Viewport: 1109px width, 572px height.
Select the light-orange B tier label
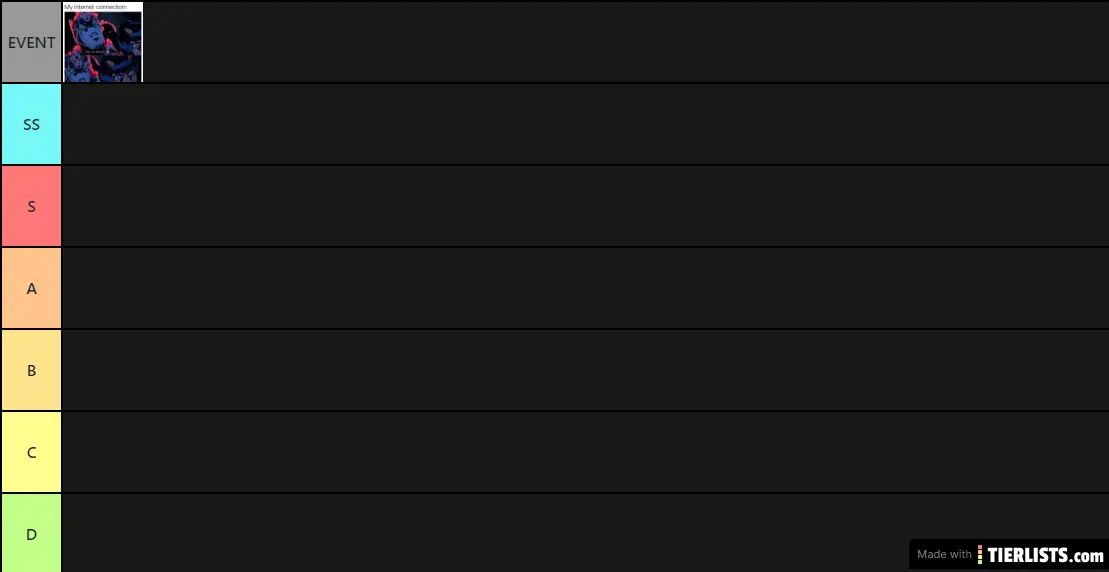tap(31, 370)
